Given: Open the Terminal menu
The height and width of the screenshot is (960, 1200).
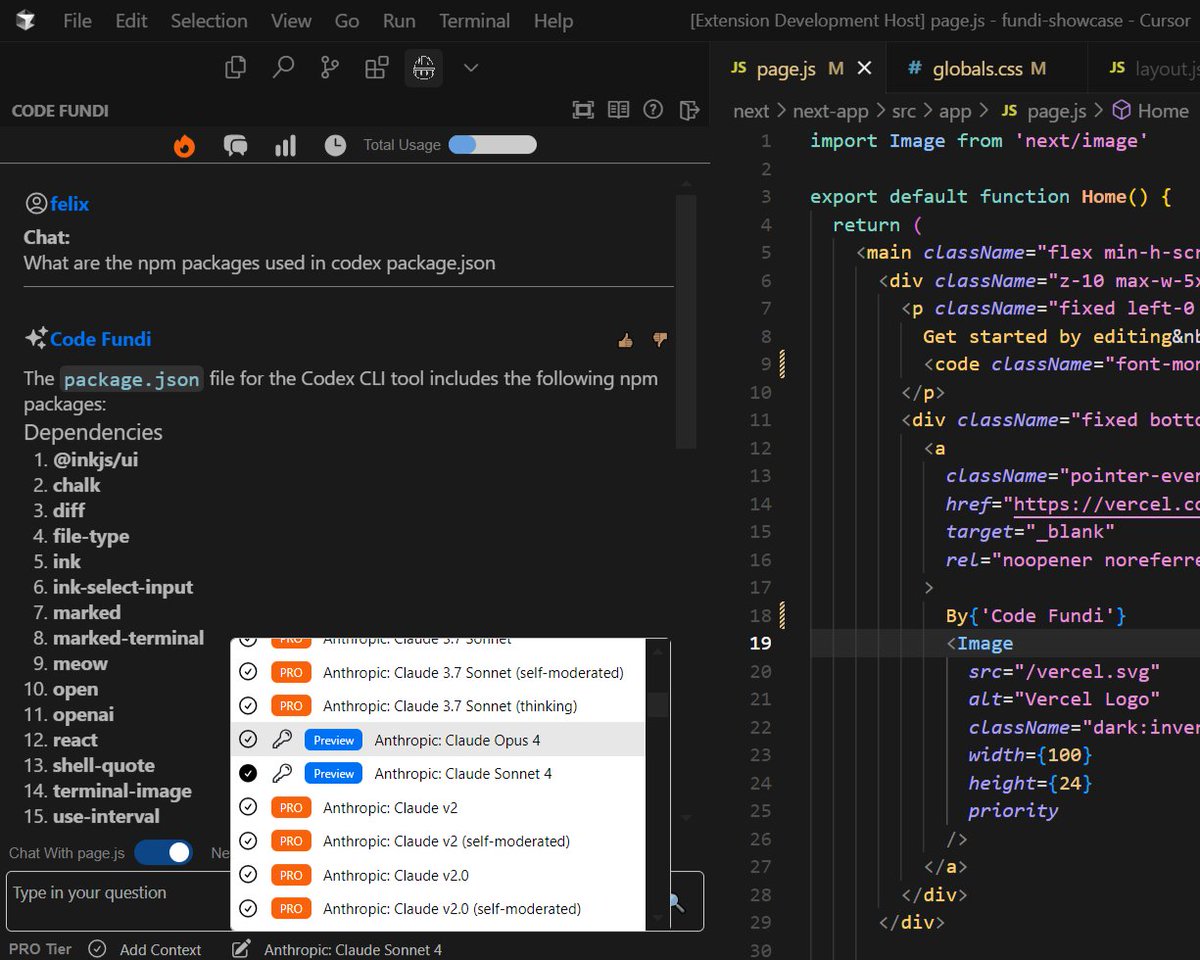Looking at the screenshot, I should click(x=473, y=20).
